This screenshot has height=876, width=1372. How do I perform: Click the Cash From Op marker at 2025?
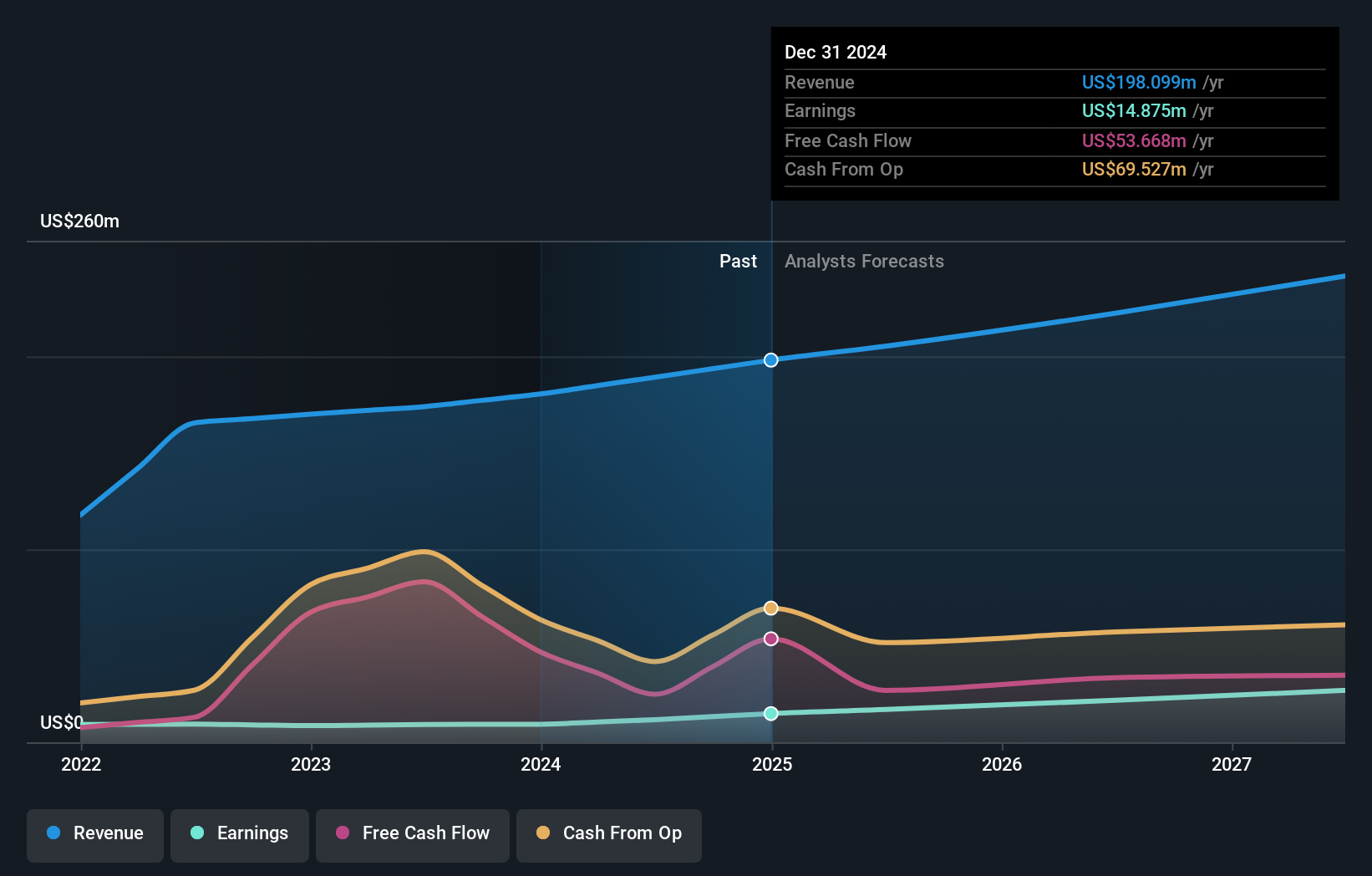point(771,609)
